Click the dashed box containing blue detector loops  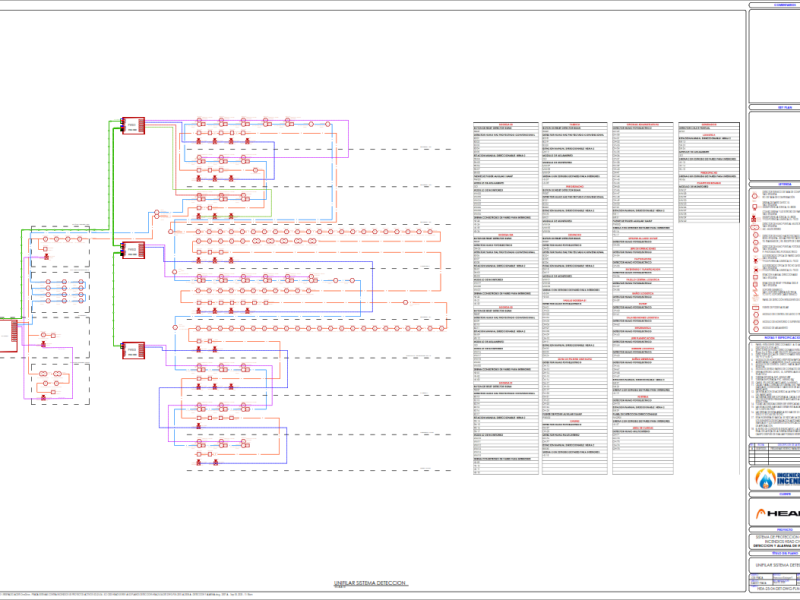coord(60,293)
